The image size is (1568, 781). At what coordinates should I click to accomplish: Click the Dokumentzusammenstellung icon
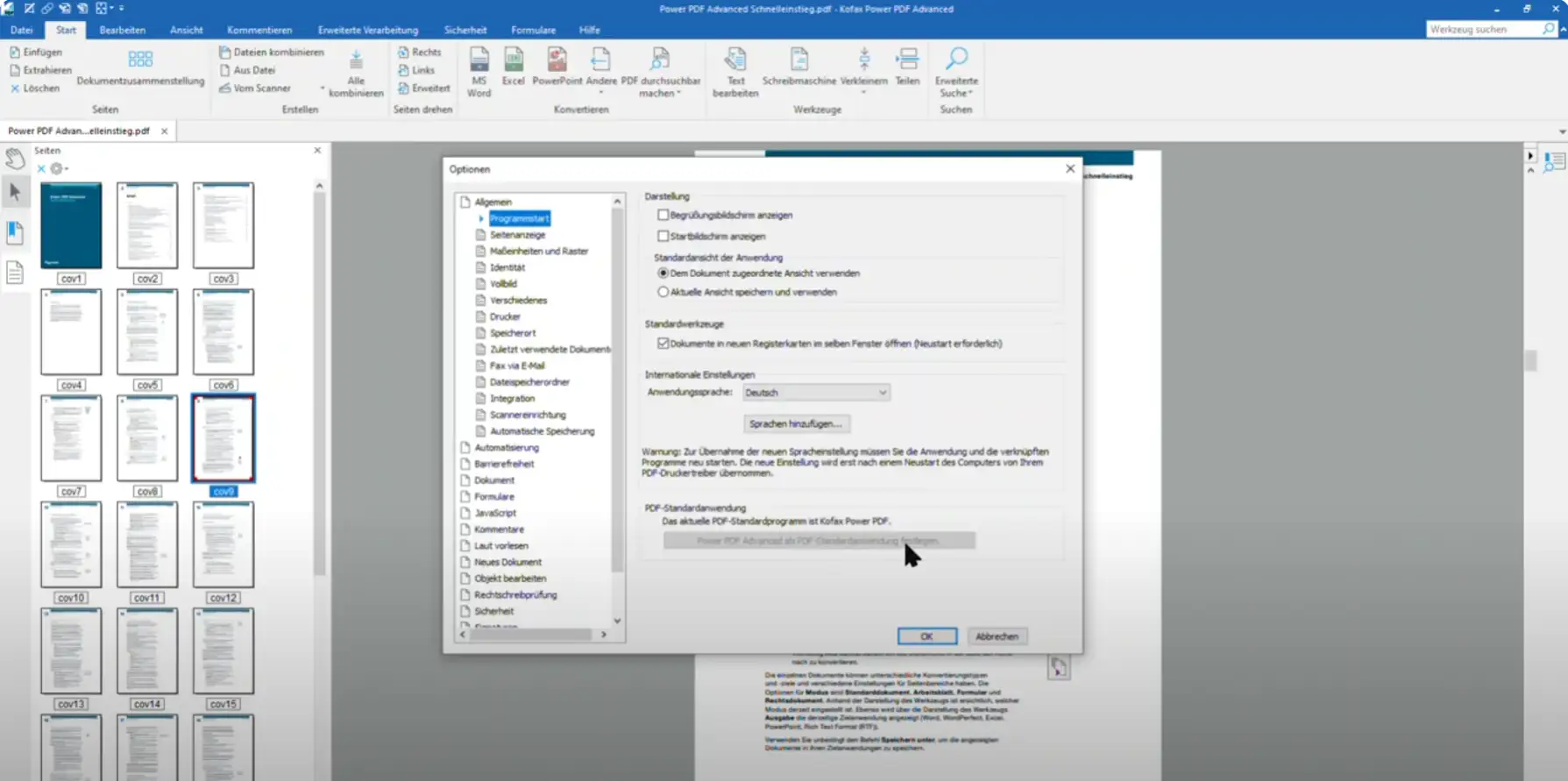140,60
